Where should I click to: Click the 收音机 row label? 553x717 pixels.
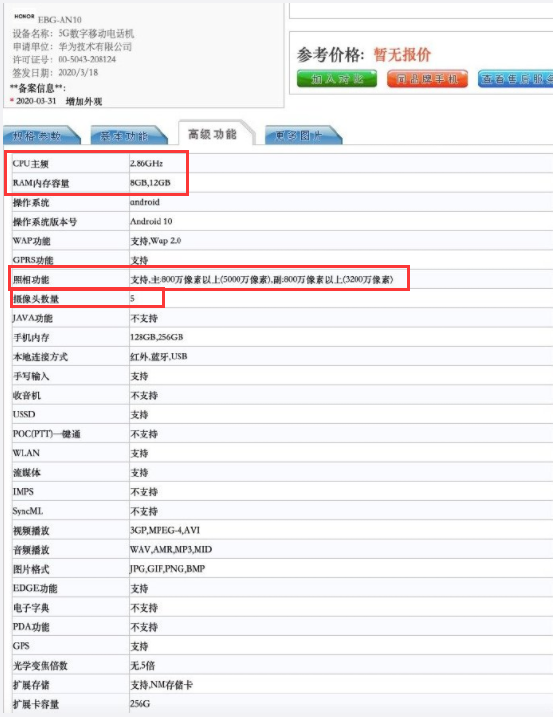tap(27, 395)
